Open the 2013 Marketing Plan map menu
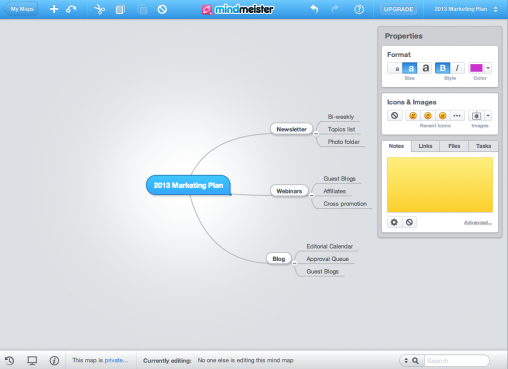The width and height of the screenshot is (508, 369). pos(466,9)
